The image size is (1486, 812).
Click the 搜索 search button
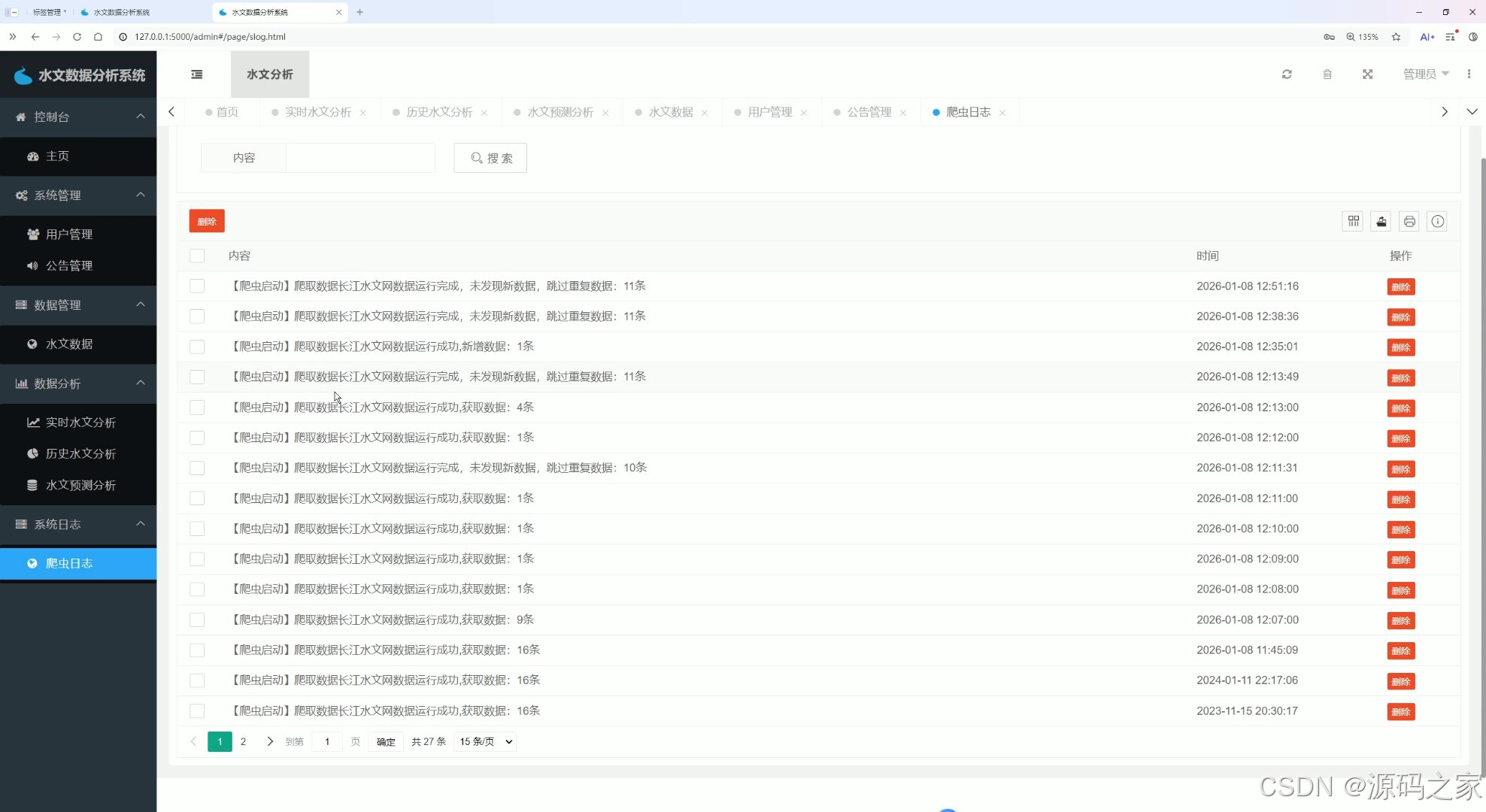pyautogui.click(x=490, y=158)
